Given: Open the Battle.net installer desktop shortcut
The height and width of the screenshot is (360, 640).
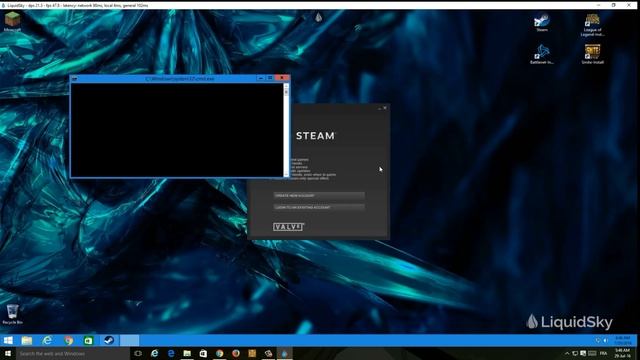Looking at the screenshot, I should point(542,54).
